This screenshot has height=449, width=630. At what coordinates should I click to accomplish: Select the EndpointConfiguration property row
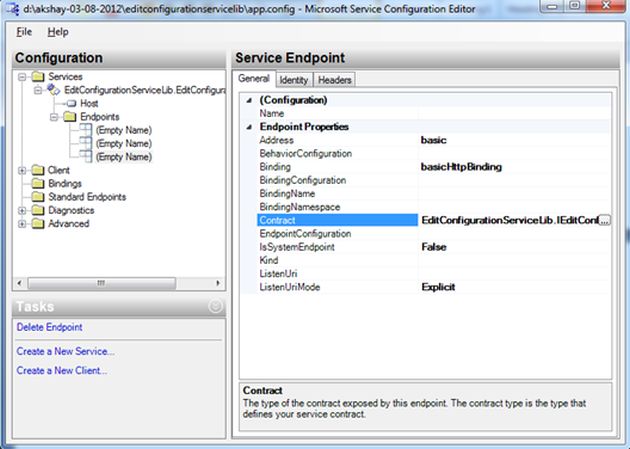click(434, 234)
